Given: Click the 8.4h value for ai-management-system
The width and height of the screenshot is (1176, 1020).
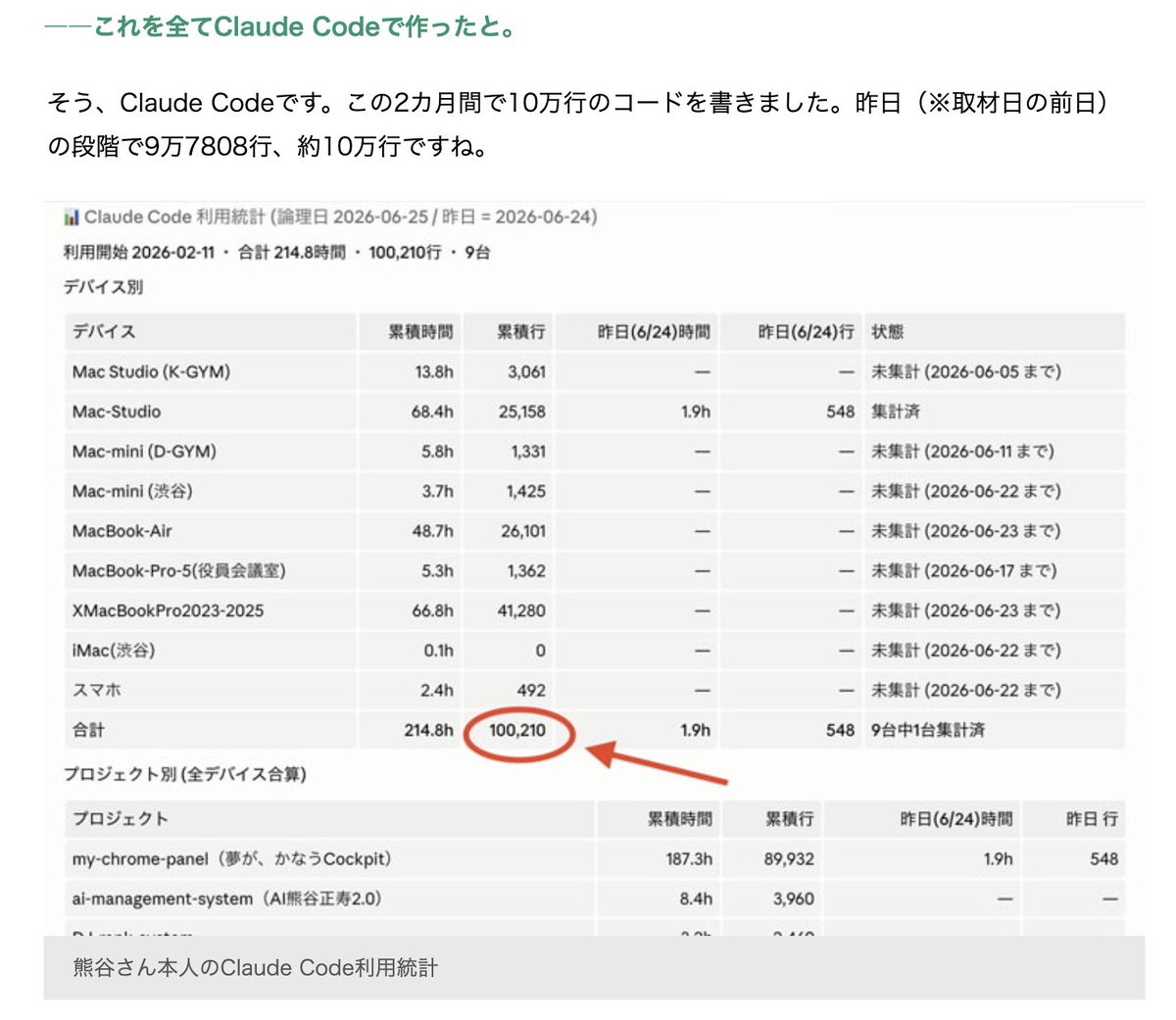Looking at the screenshot, I should (695, 899).
